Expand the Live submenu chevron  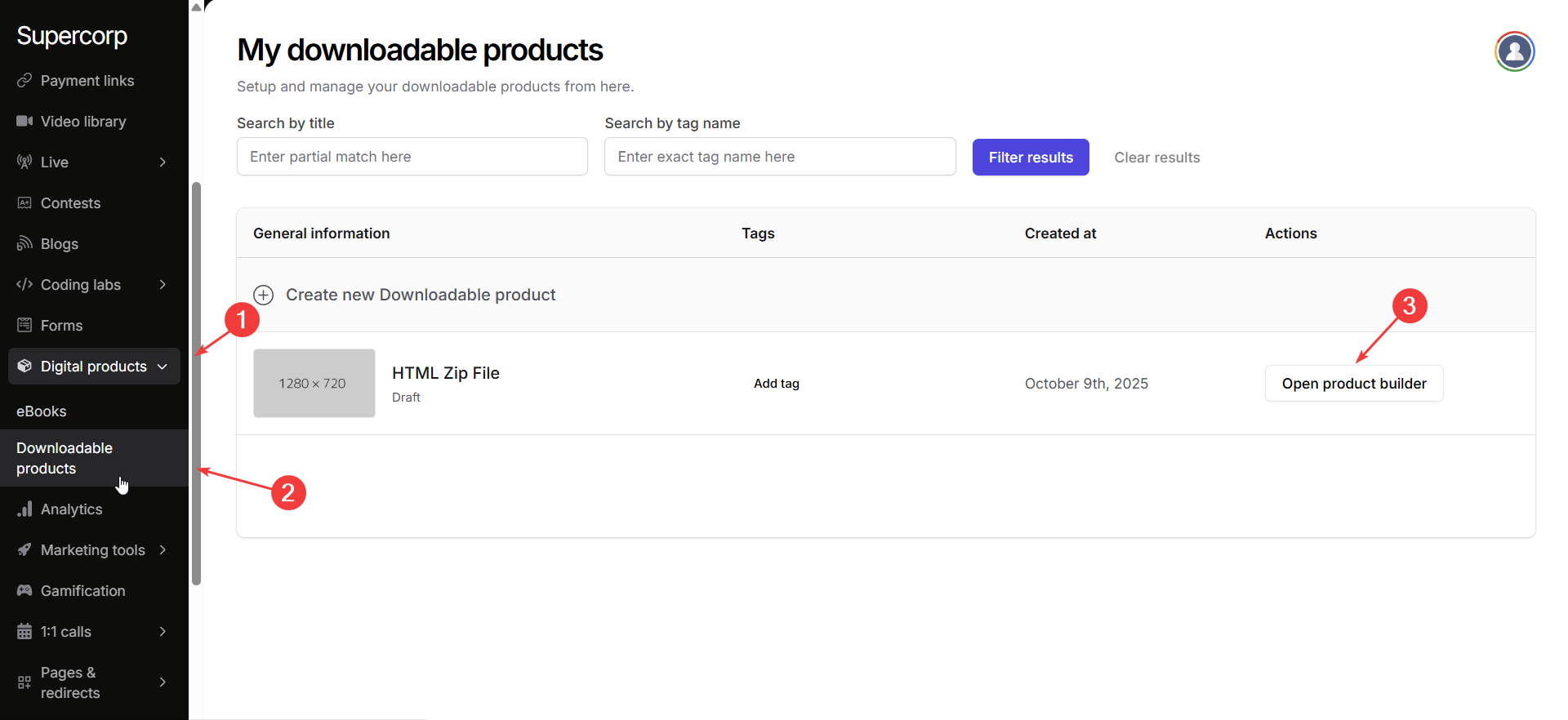163,162
